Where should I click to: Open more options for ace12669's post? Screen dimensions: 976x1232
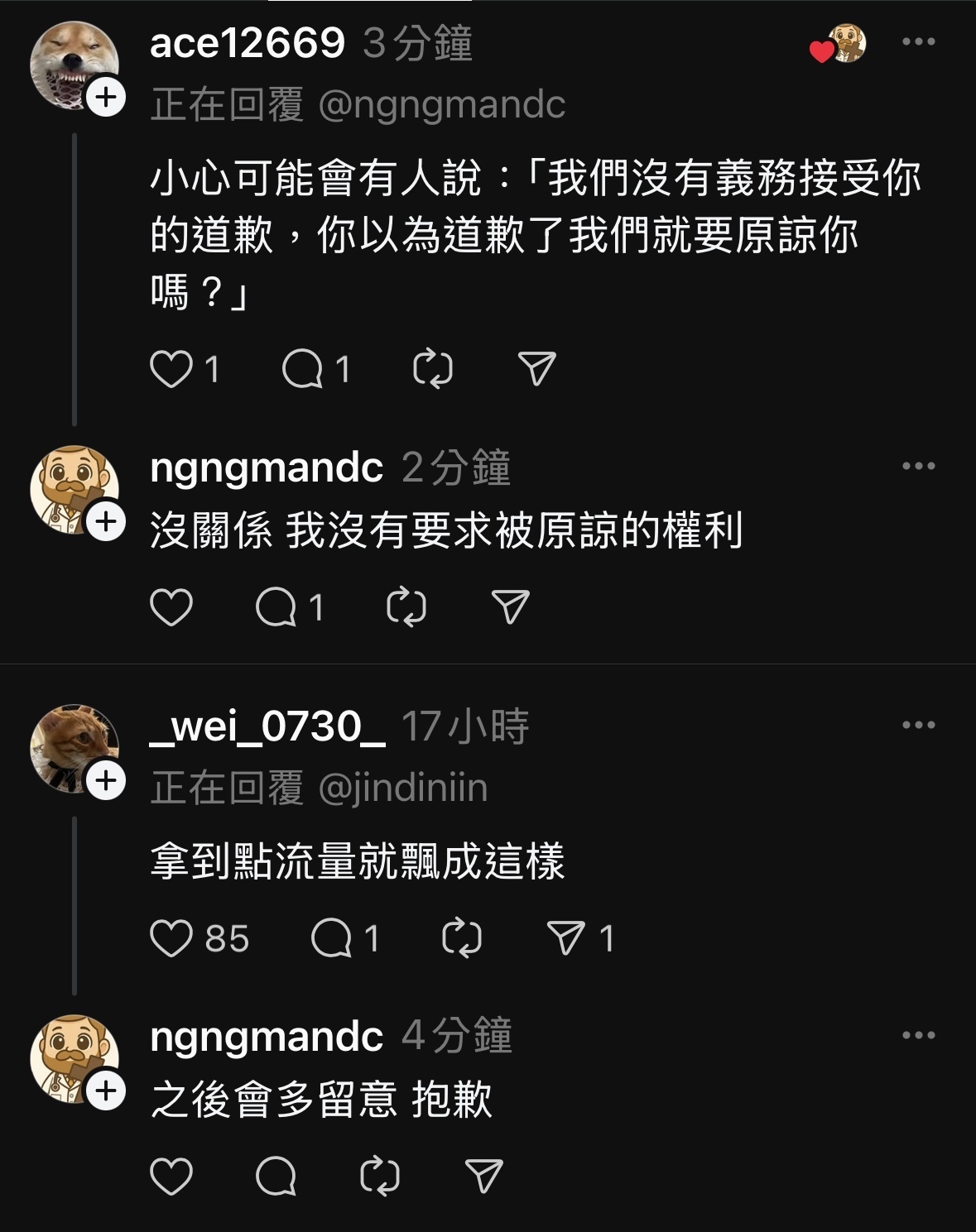point(919,41)
